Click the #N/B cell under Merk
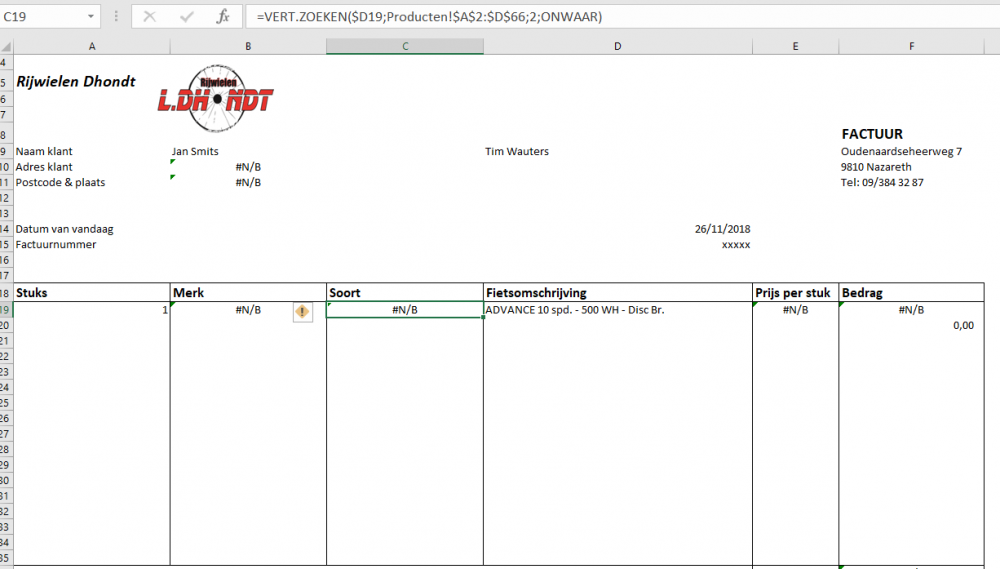Viewport: 1000px width, 569px height. point(248,309)
